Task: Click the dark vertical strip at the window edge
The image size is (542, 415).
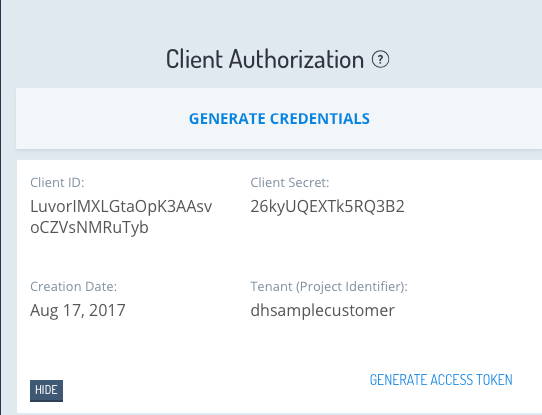Action: [1, 207]
